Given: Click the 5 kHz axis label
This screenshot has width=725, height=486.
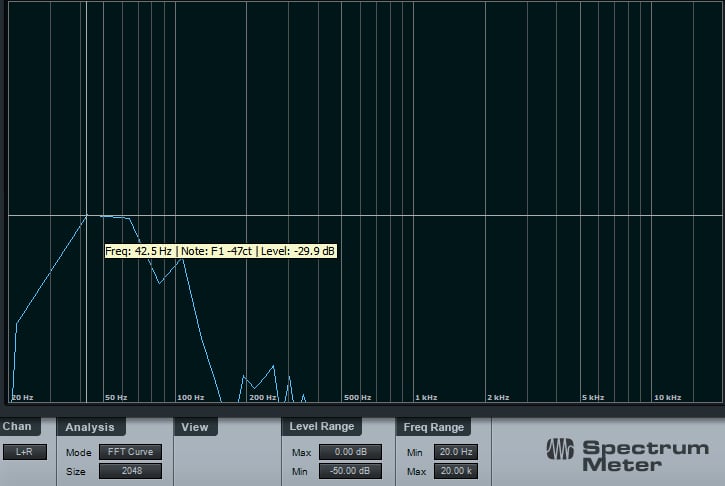Looking at the screenshot, I should pyautogui.click(x=593, y=397).
